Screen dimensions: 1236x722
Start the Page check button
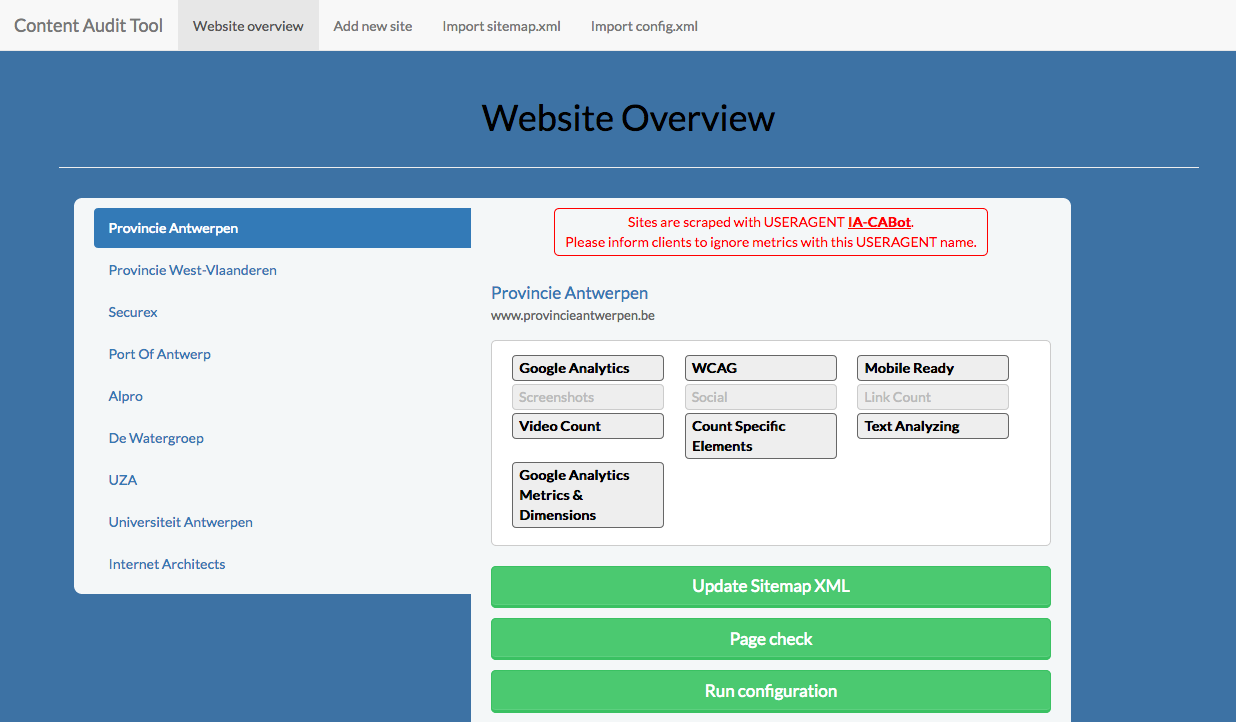771,638
